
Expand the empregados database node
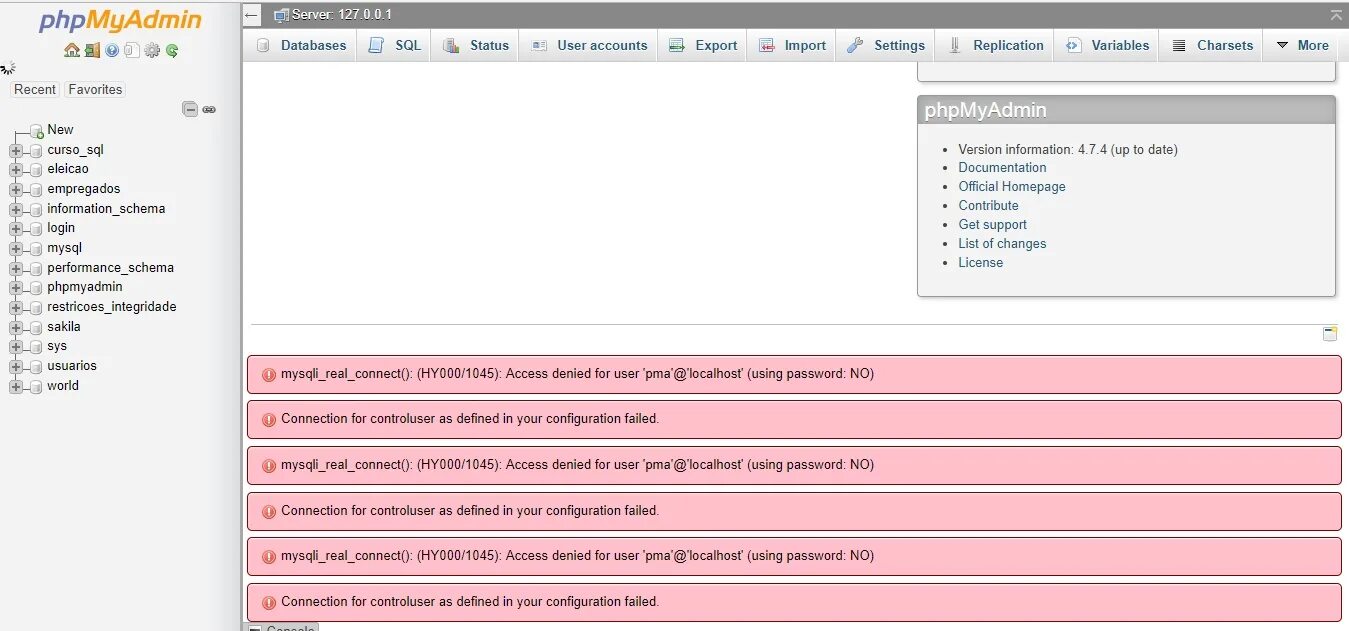click(15, 189)
